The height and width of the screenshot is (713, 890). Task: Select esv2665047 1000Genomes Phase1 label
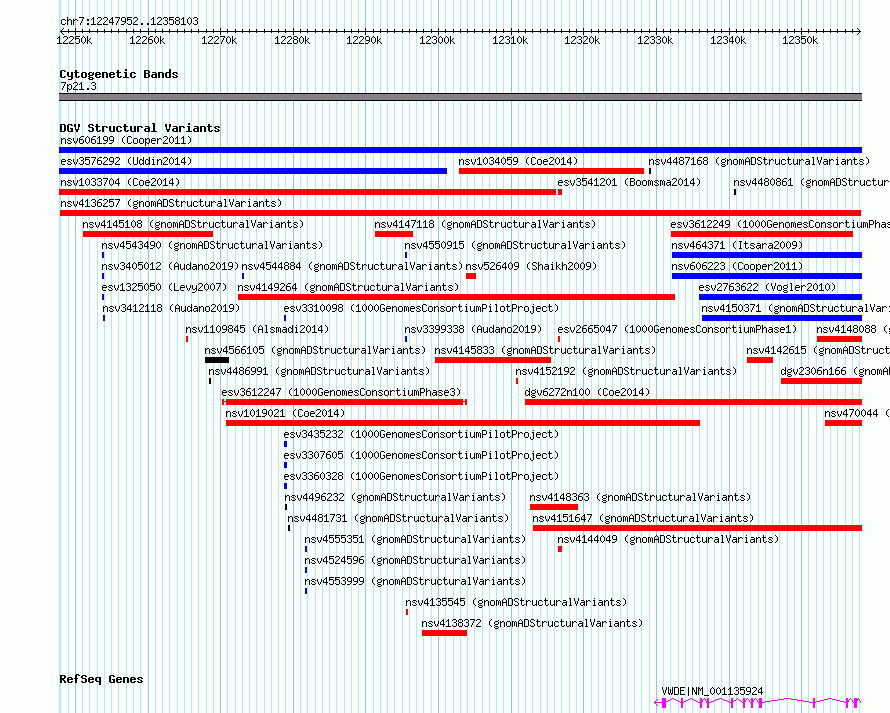click(677, 329)
